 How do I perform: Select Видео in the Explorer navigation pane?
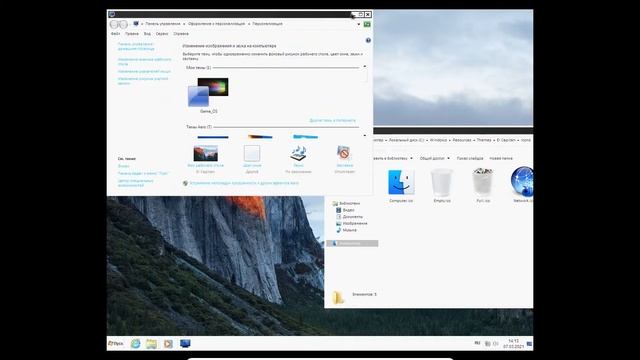(345, 210)
